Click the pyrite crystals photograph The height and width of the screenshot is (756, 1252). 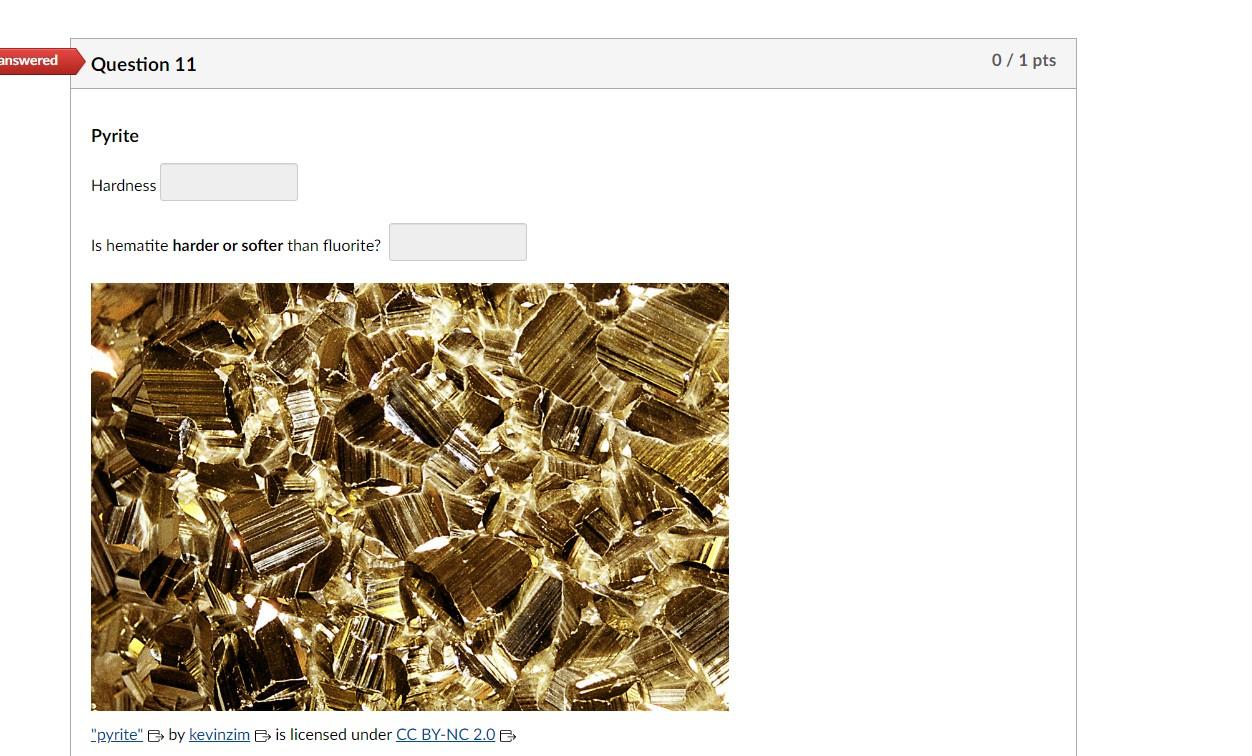[410, 497]
